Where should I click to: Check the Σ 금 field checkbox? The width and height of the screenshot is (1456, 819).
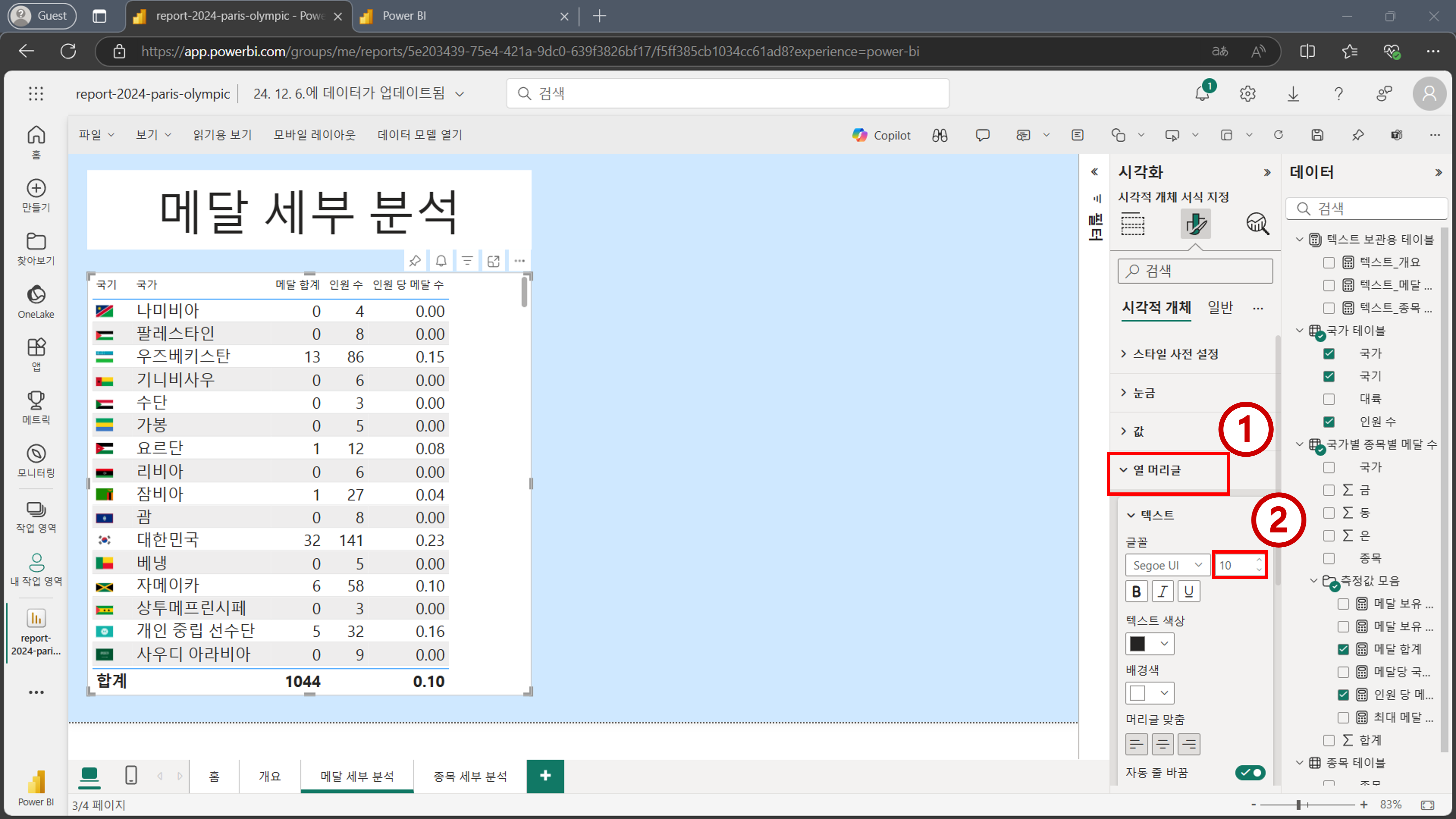[x=1329, y=490]
